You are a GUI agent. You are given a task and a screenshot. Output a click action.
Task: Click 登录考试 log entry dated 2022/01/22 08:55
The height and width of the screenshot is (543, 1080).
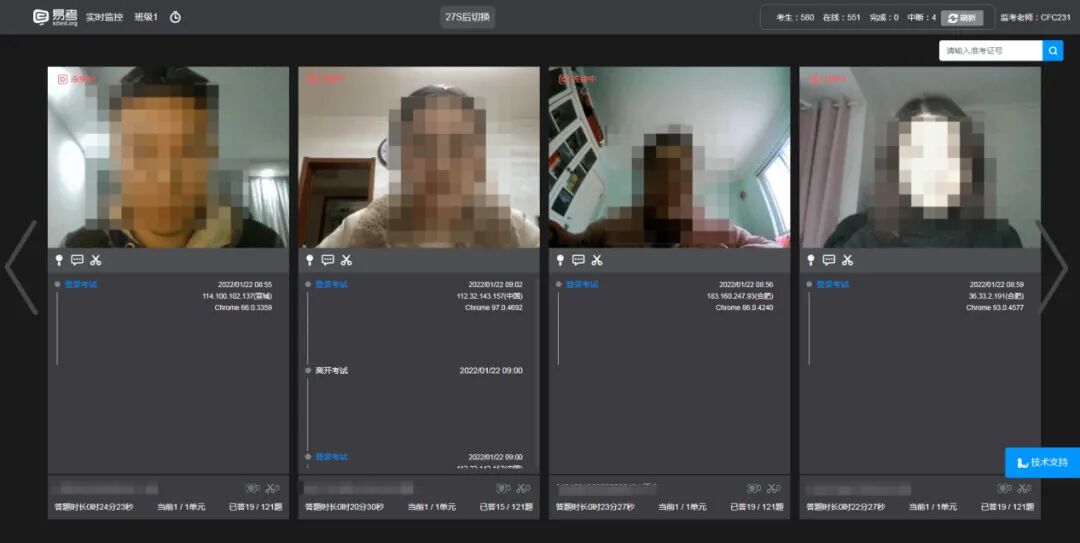(81, 284)
